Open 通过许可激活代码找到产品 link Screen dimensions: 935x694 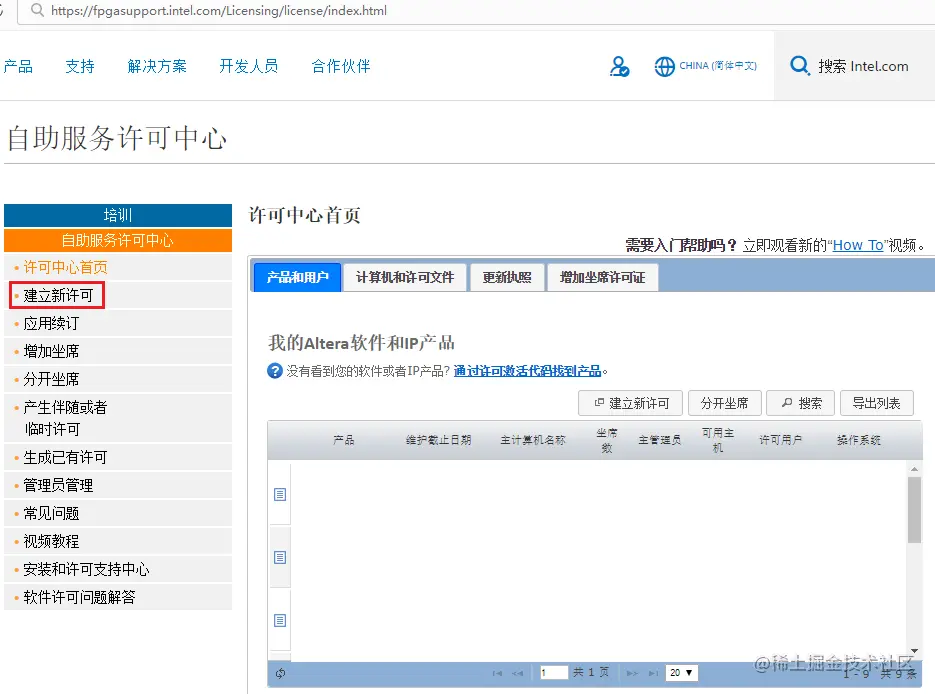(527, 371)
